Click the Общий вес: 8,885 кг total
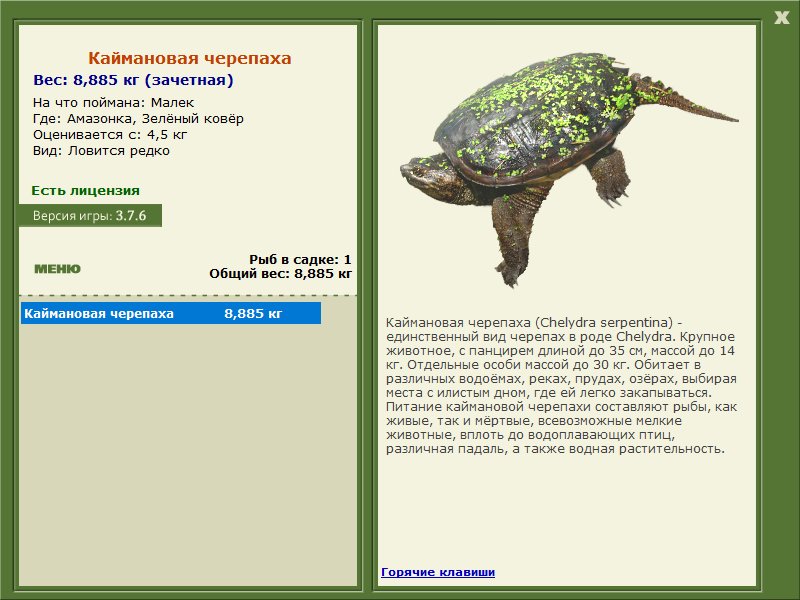The height and width of the screenshot is (600, 800). (x=280, y=273)
